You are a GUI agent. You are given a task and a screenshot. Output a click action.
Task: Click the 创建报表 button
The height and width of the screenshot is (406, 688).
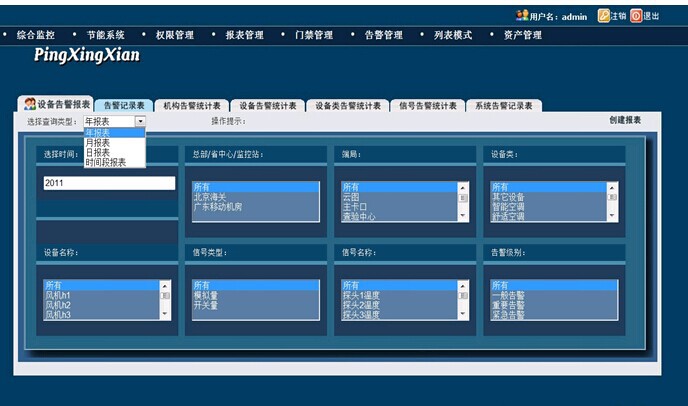tap(625, 120)
